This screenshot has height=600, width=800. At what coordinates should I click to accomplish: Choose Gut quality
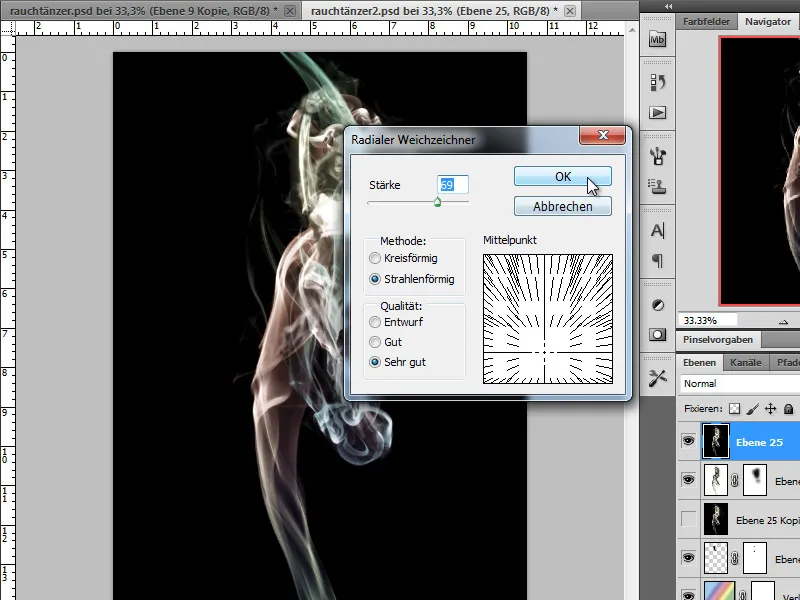pyautogui.click(x=375, y=342)
